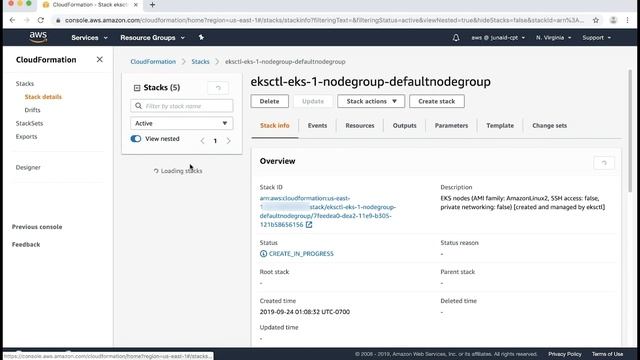The image size is (640, 360).
Task: Open the Stack actions dropdown
Action: coord(371,101)
